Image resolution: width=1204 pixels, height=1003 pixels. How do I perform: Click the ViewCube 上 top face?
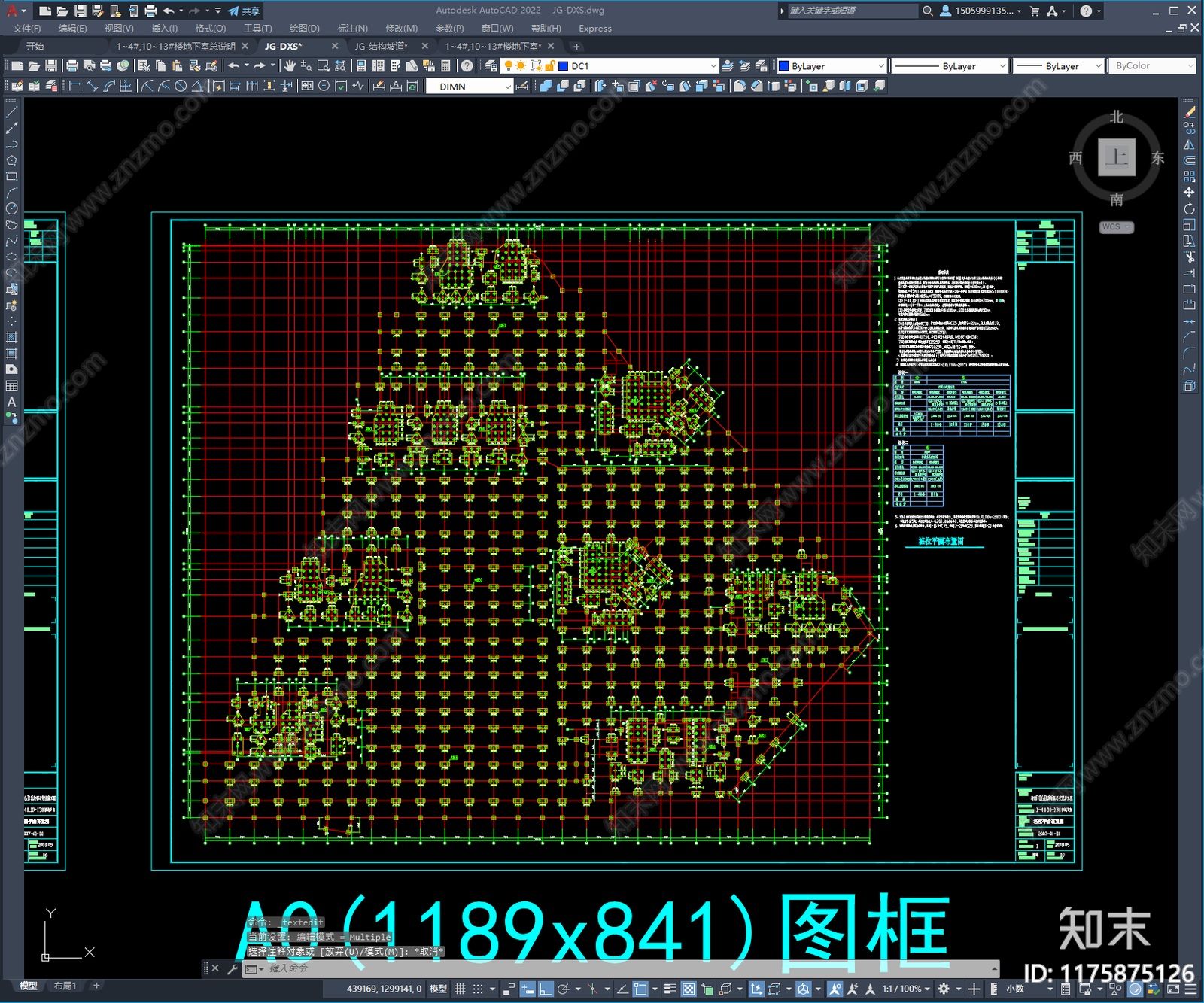click(x=1116, y=157)
